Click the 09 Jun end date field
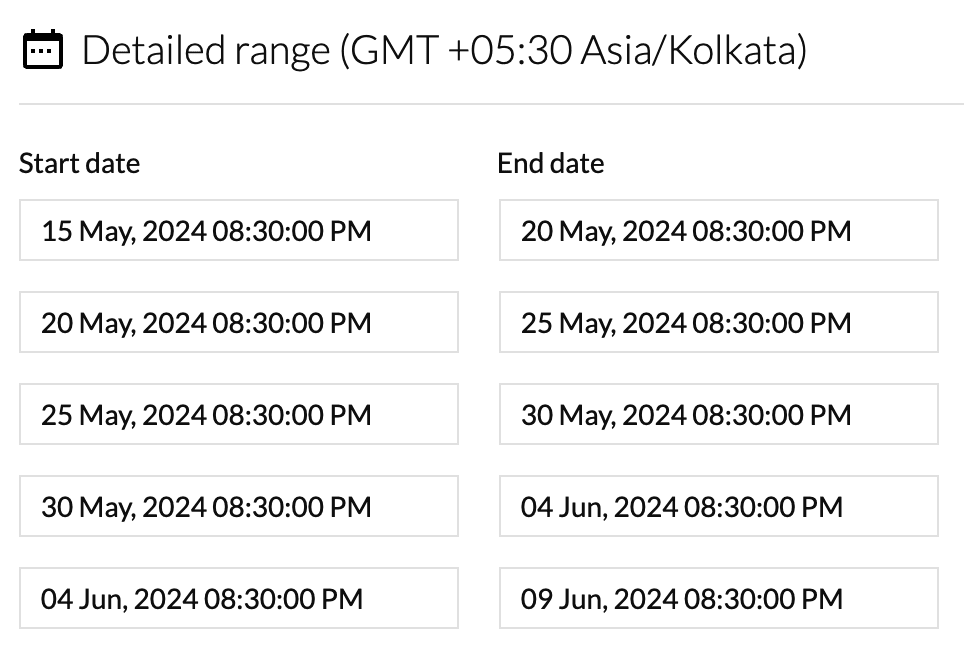Image resolution: width=964 pixels, height=645 pixels. coord(718,599)
